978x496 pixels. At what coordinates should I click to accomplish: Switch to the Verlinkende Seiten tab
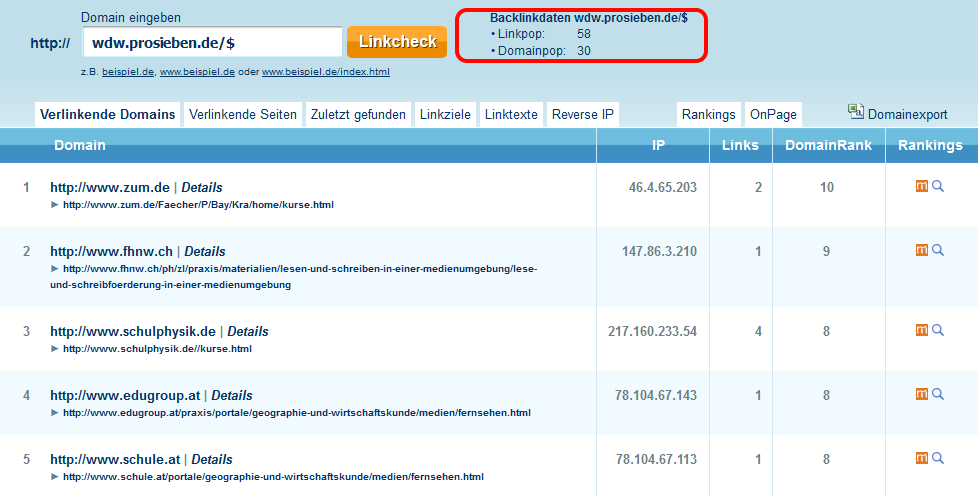tap(243, 115)
